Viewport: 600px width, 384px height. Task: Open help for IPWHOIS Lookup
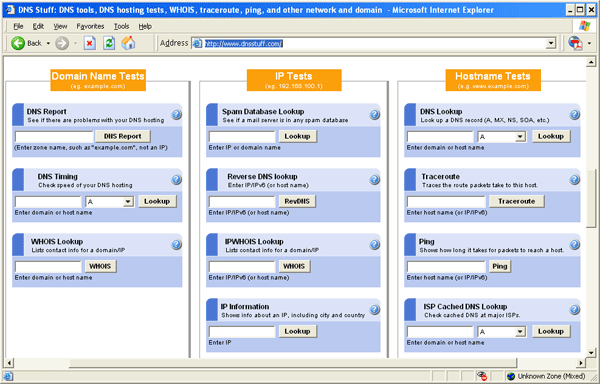(x=375, y=244)
